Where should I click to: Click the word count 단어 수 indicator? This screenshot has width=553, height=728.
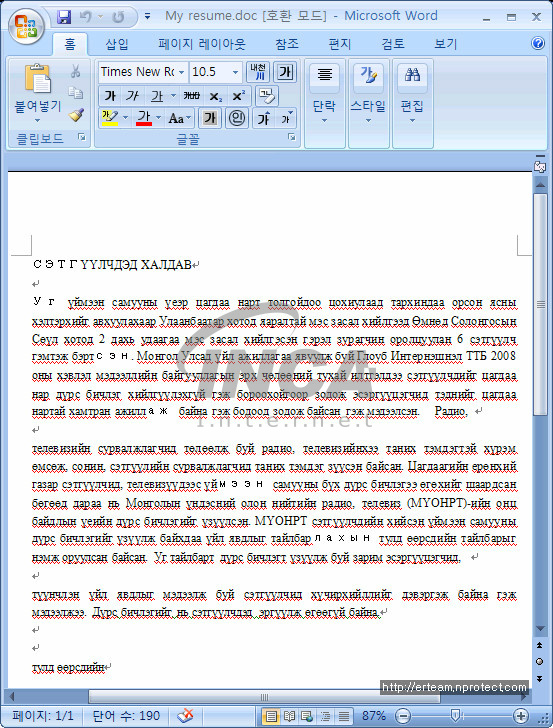tap(126, 715)
